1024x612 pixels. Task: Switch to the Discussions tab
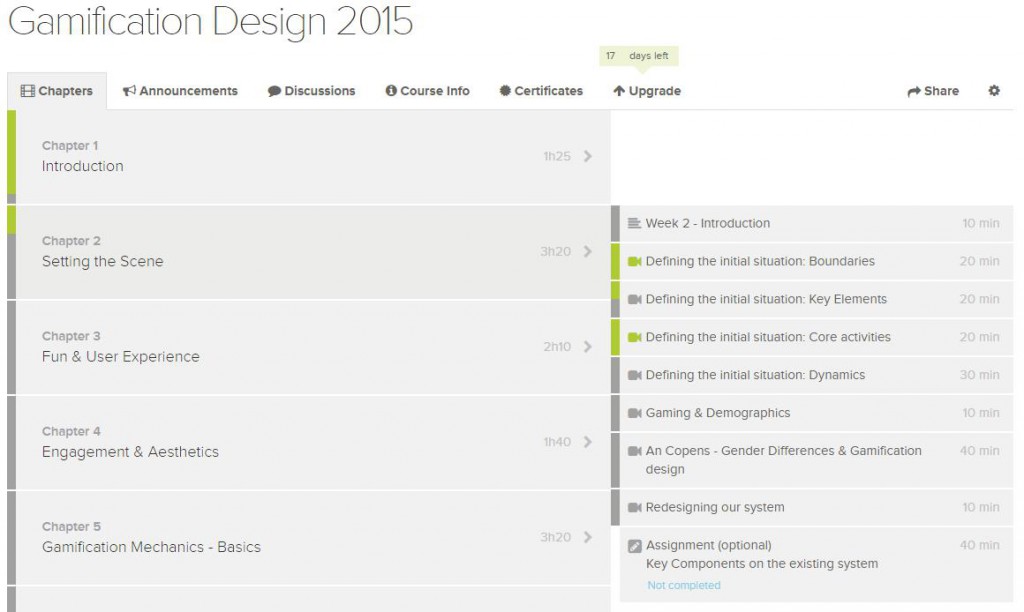[x=311, y=91]
